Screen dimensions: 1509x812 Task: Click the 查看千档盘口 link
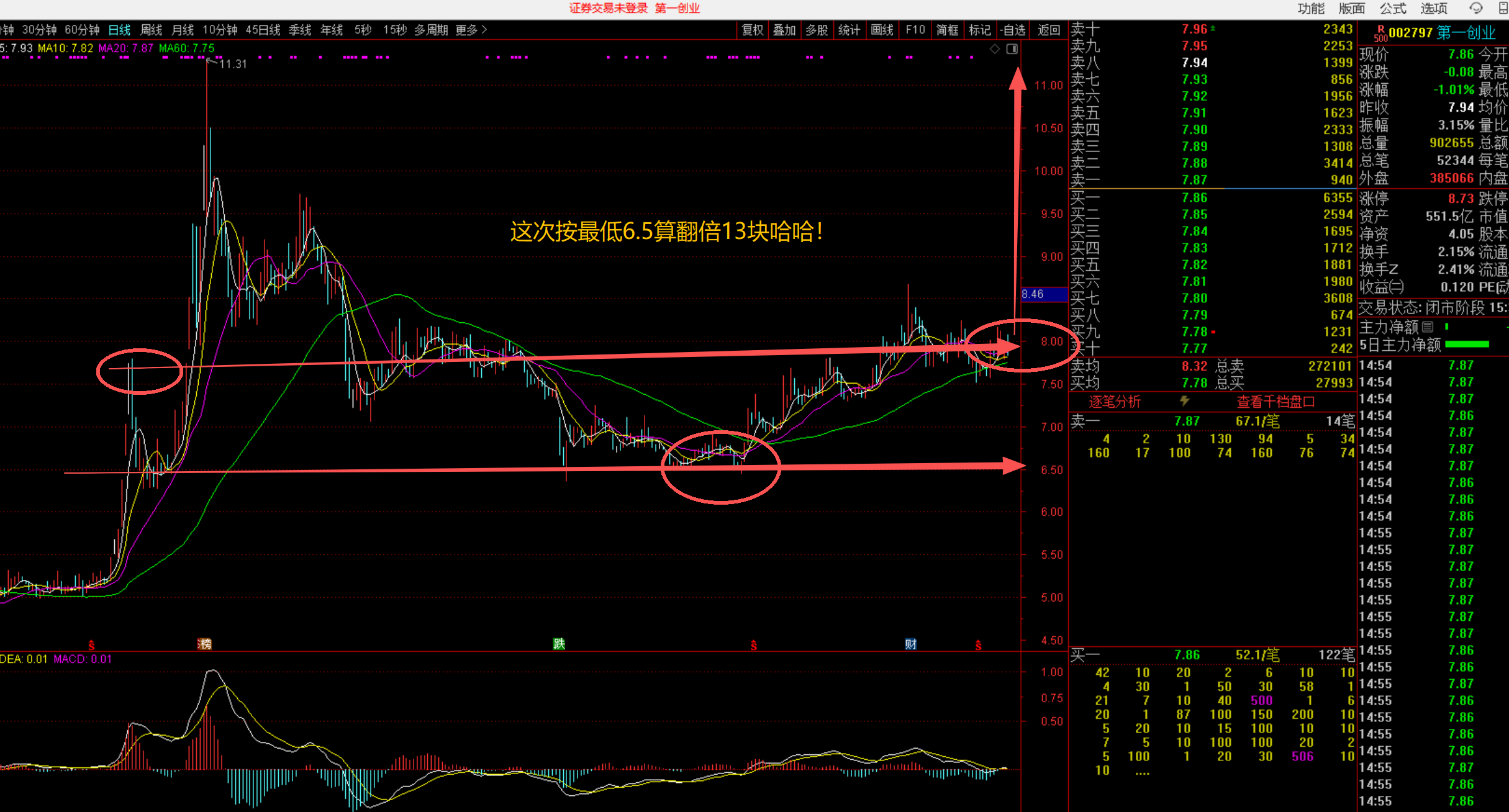tap(1276, 402)
